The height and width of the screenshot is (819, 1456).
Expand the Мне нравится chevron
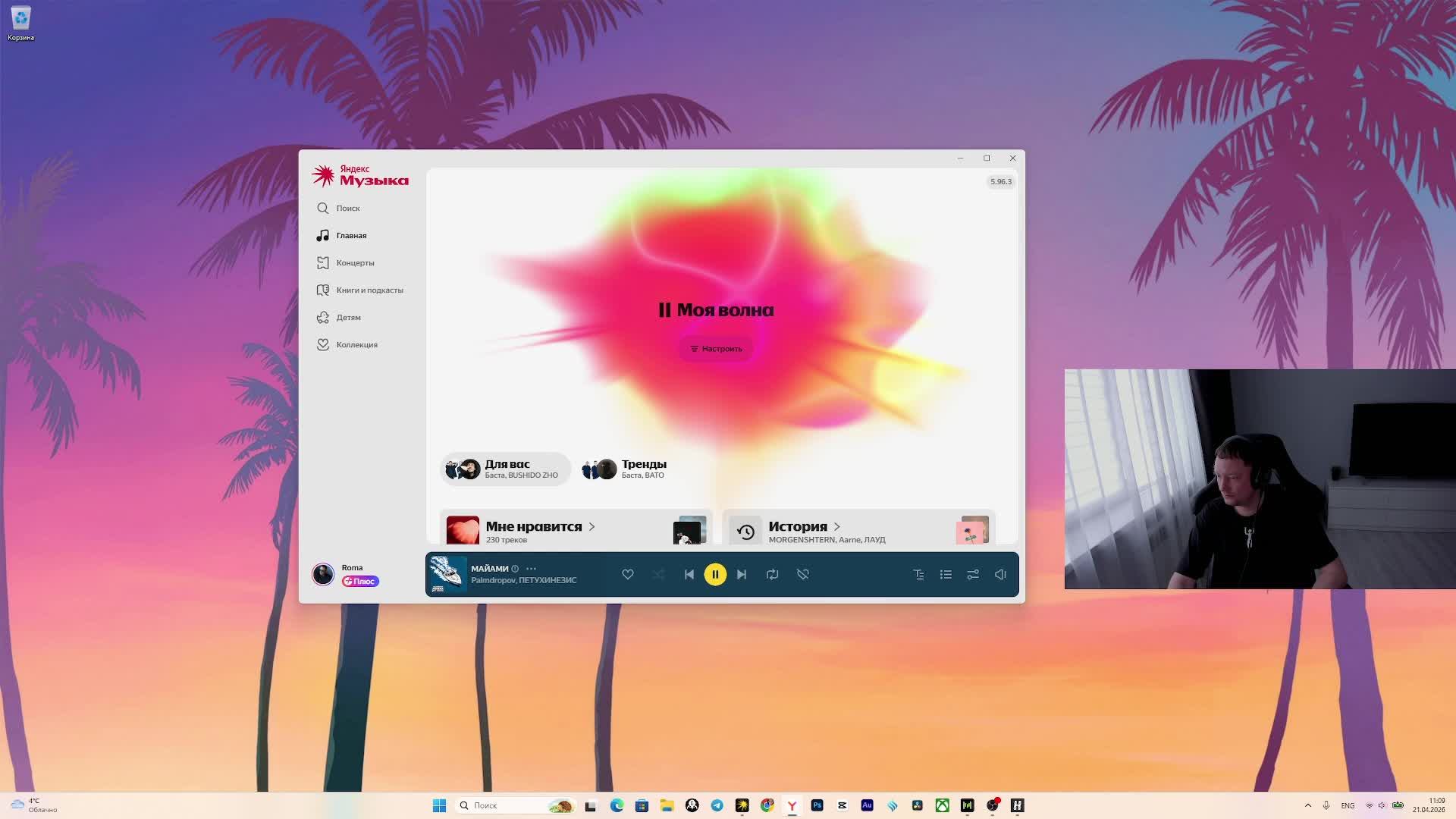tap(591, 526)
